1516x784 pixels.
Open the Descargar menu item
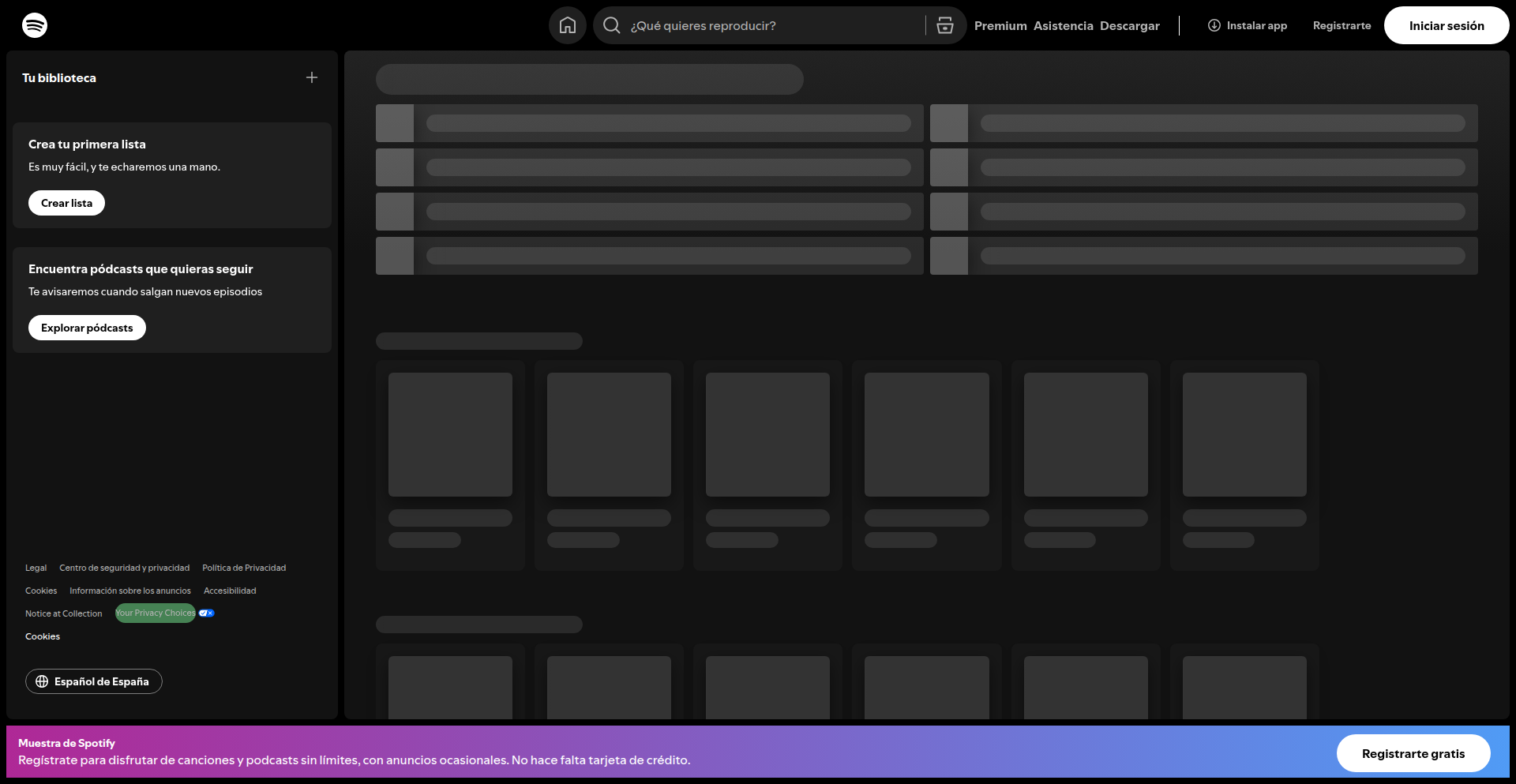coord(1129,26)
